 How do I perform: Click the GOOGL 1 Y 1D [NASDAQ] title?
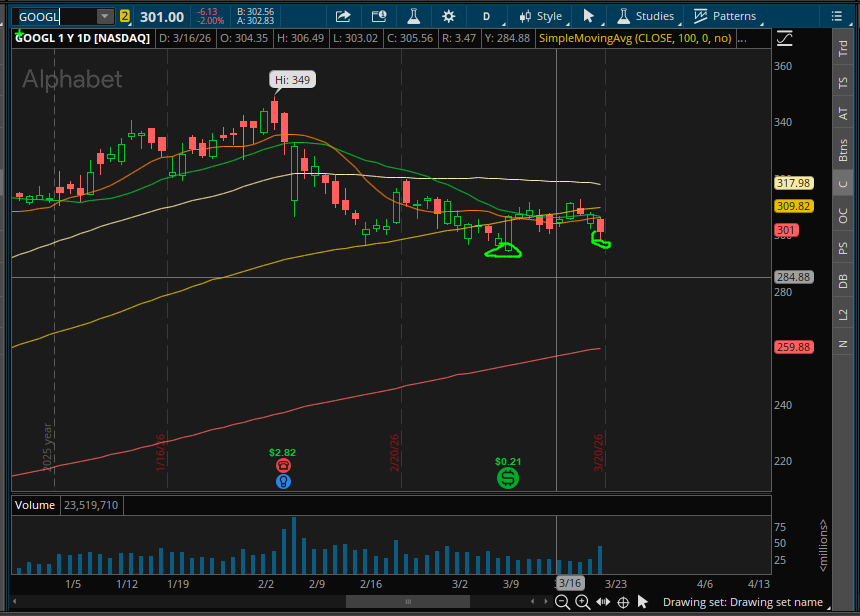point(82,38)
